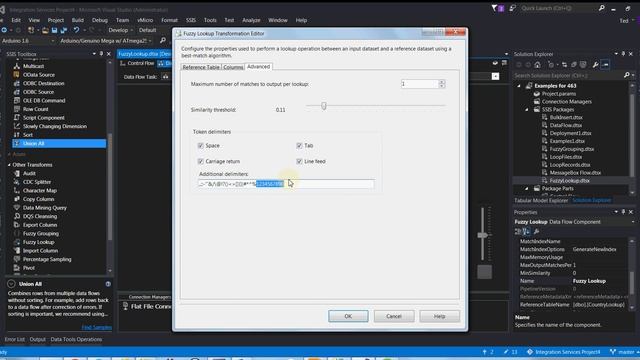Select FuzzyGrouping.dtsx in Solution Explorer
640x360 pixels.
click(571, 149)
